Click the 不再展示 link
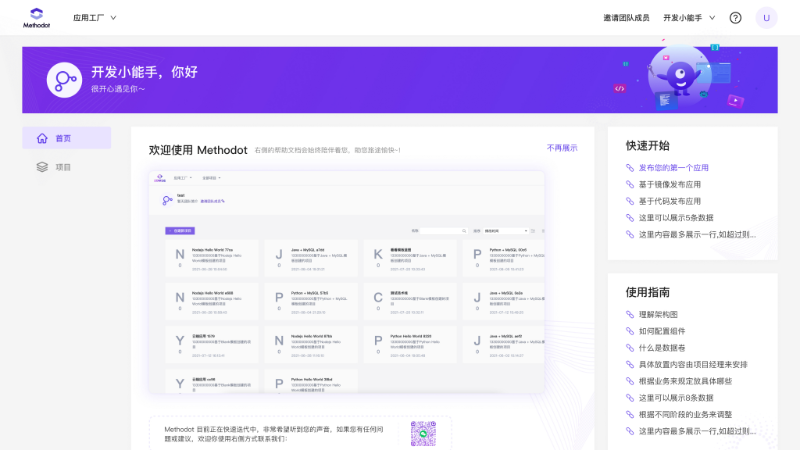800x450 pixels. coord(562,148)
